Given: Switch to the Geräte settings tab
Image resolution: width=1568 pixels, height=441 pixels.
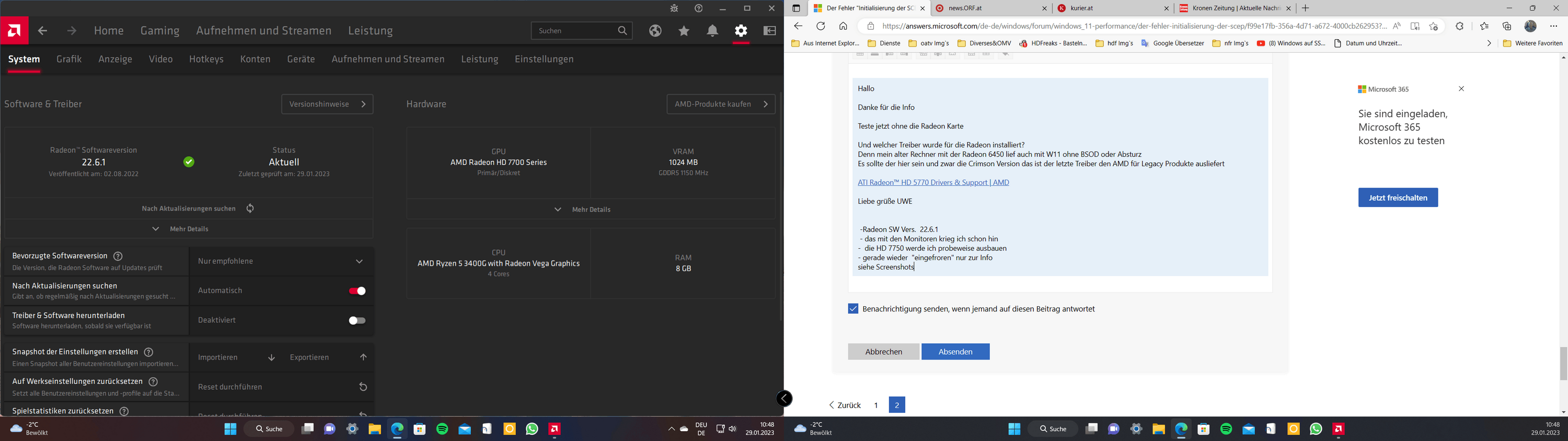Looking at the screenshot, I should pos(301,59).
